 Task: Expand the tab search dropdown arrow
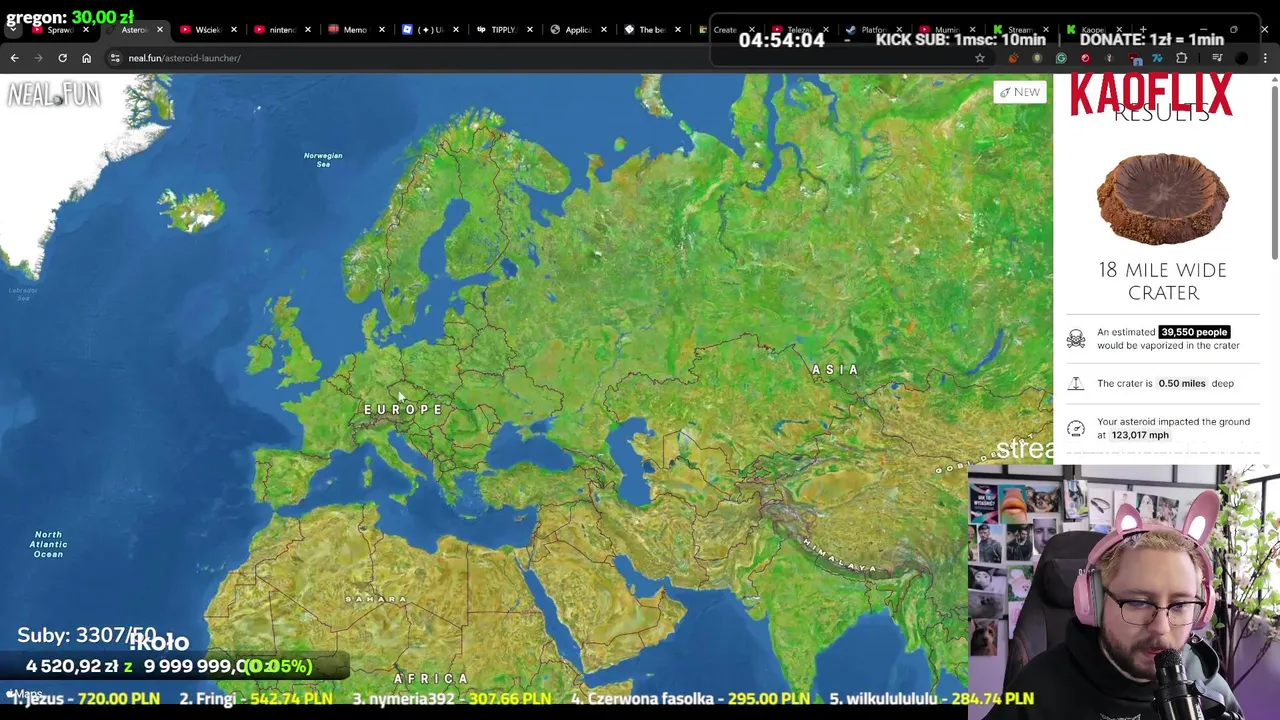point(12,30)
